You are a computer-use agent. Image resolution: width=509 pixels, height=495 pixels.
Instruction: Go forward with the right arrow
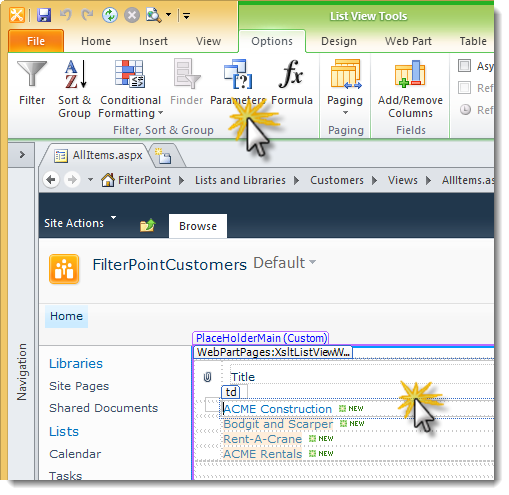point(72,180)
